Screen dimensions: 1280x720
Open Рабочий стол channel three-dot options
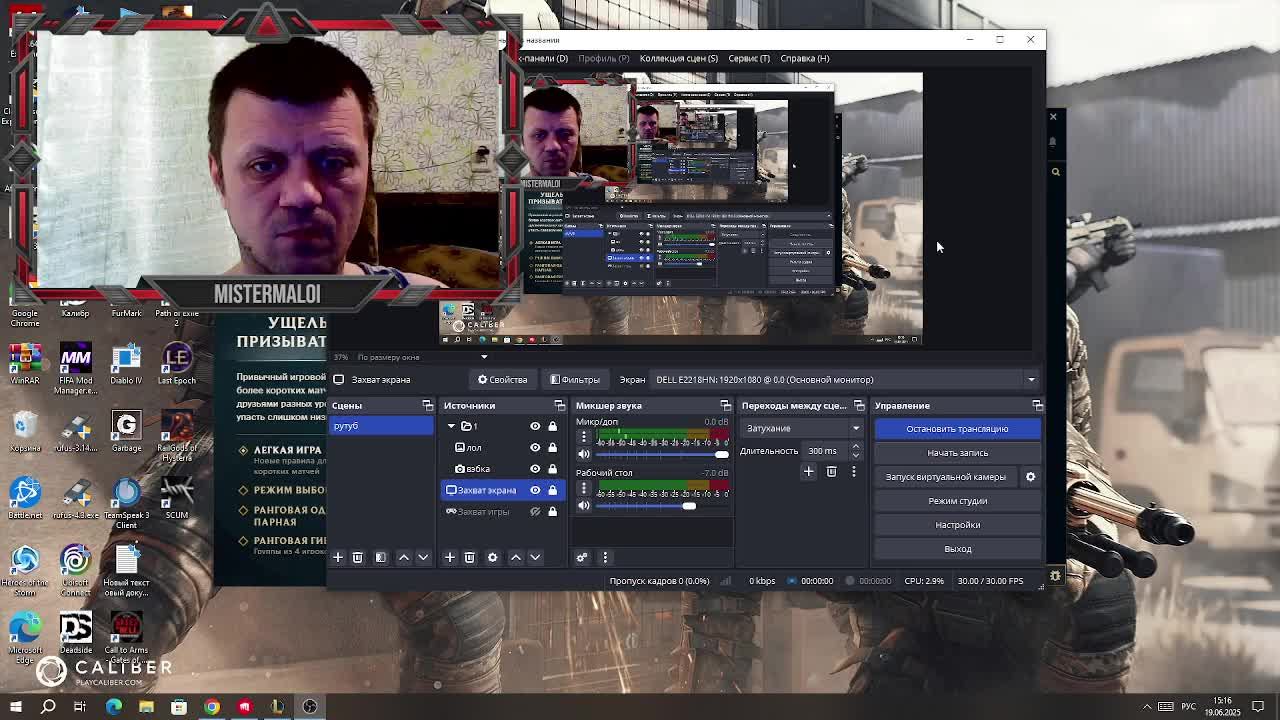[x=584, y=488]
